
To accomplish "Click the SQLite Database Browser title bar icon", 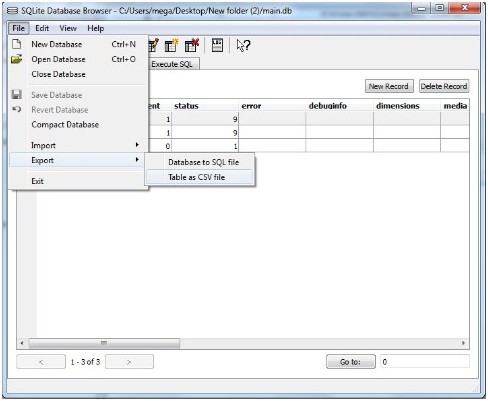I will click(x=13, y=11).
